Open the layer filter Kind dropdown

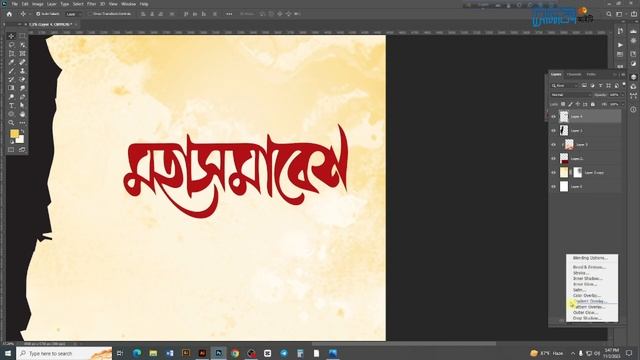point(564,86)
